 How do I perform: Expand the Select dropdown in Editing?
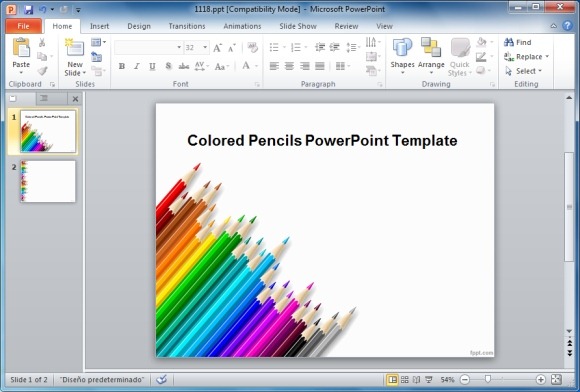[540, 71]
